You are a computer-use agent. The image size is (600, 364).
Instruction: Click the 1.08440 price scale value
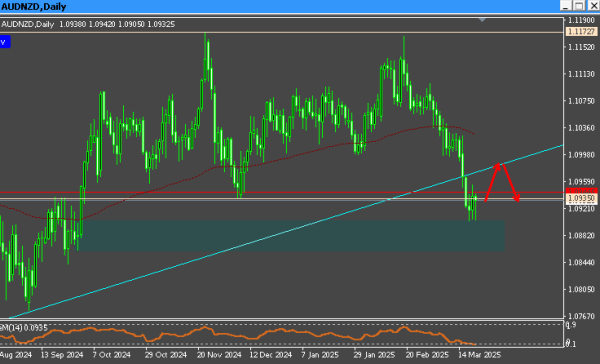point(582,262)
